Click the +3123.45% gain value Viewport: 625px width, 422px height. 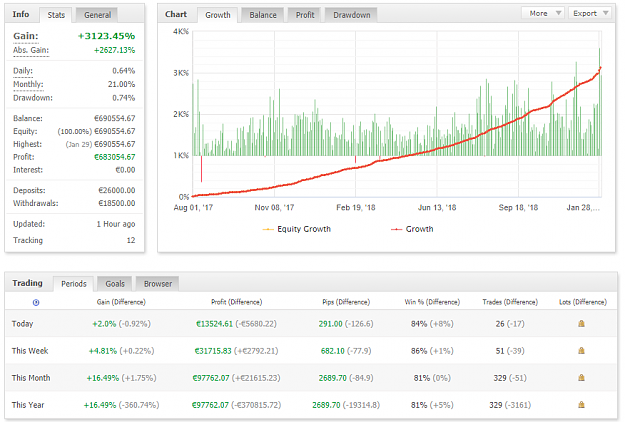106,36
